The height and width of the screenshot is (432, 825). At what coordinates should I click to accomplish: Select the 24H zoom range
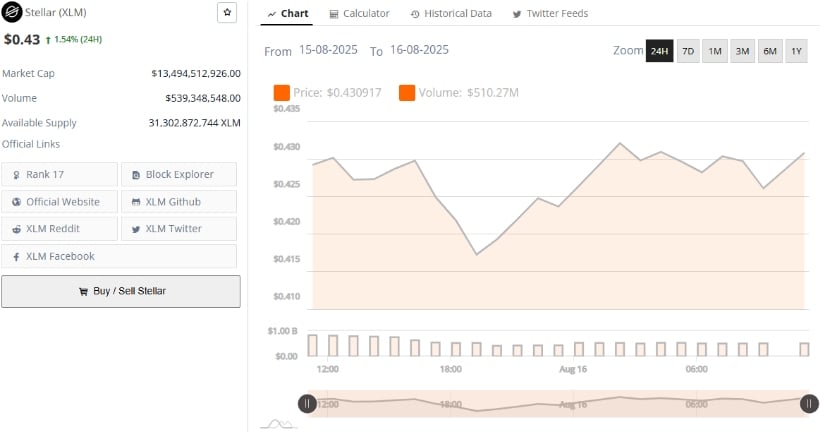(x=659, y=51)
